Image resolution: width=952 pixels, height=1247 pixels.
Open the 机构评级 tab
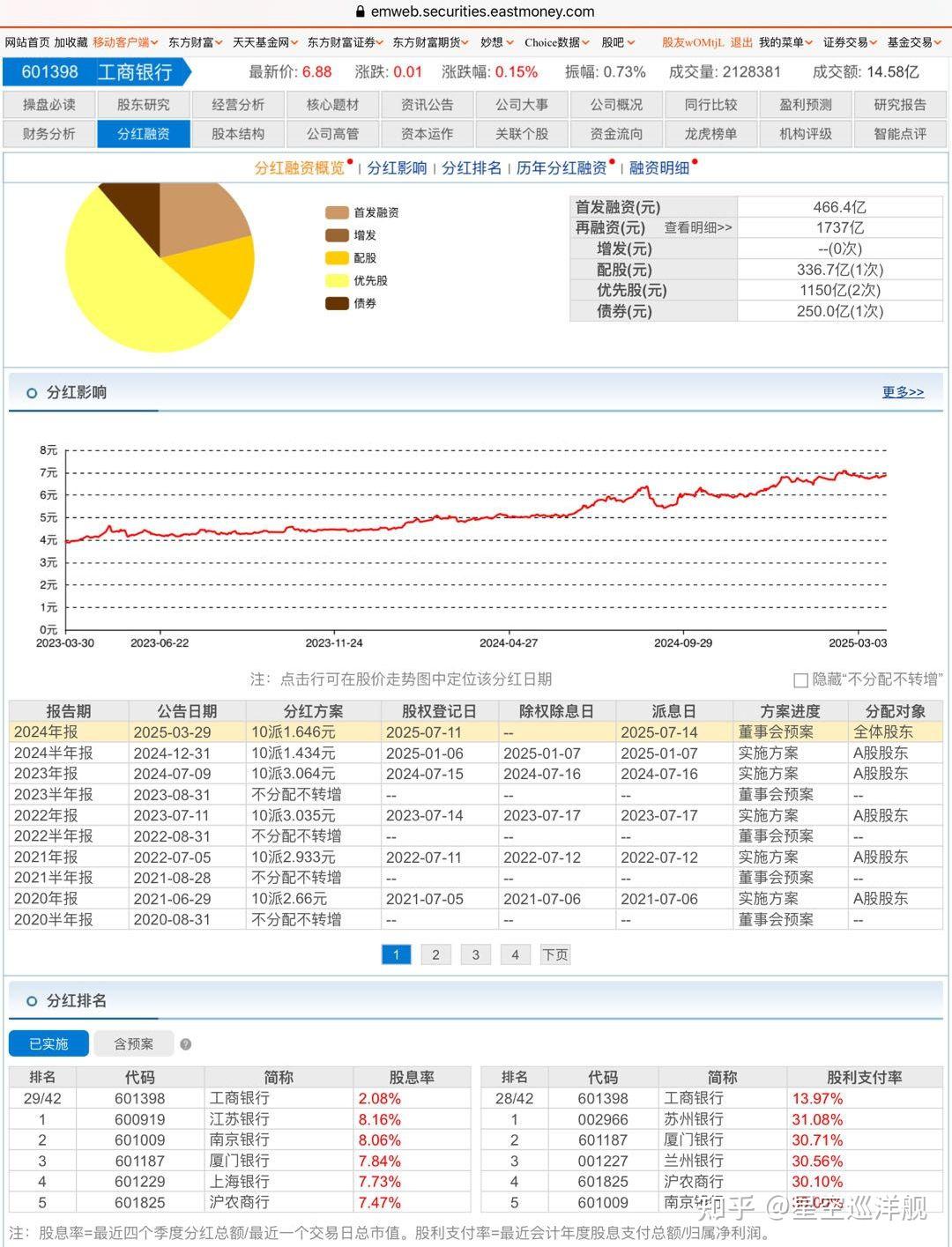[806, 134]
